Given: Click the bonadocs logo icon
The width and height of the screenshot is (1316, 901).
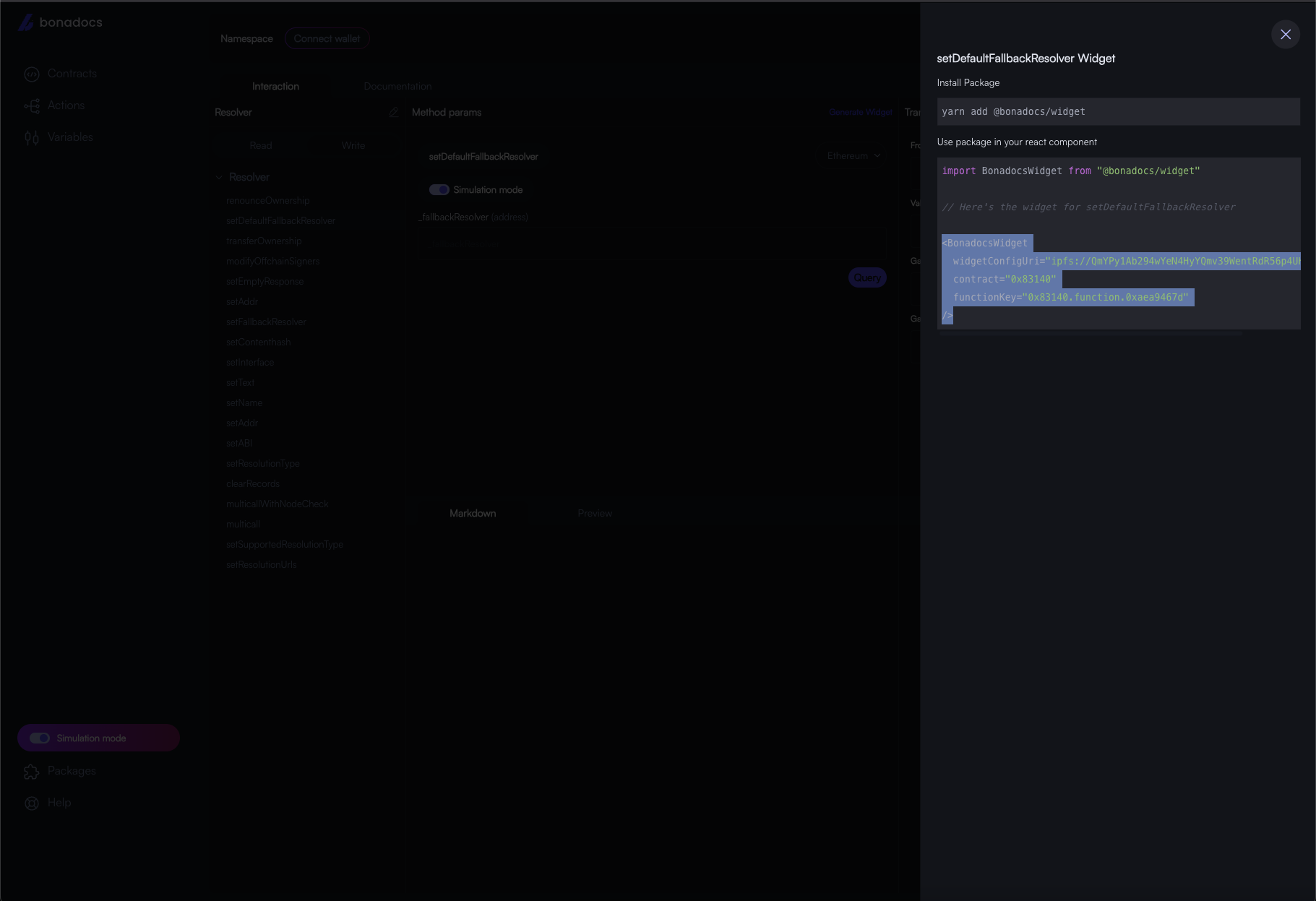Looking at the screenshot, I should (26, 22).
